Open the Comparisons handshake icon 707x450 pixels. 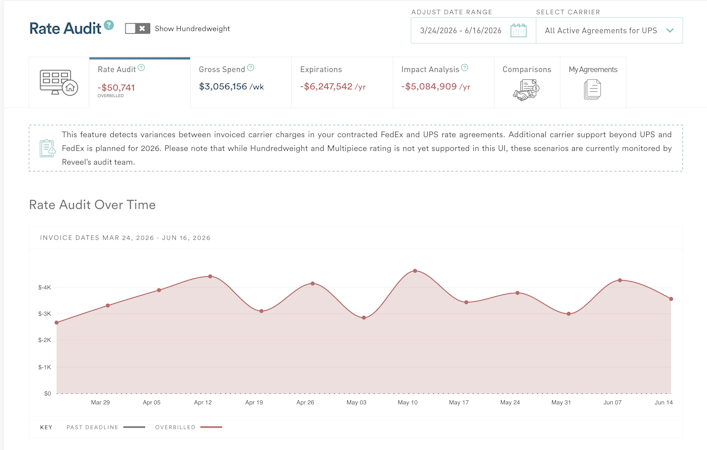pyautogui.click(x=526, y=89)
